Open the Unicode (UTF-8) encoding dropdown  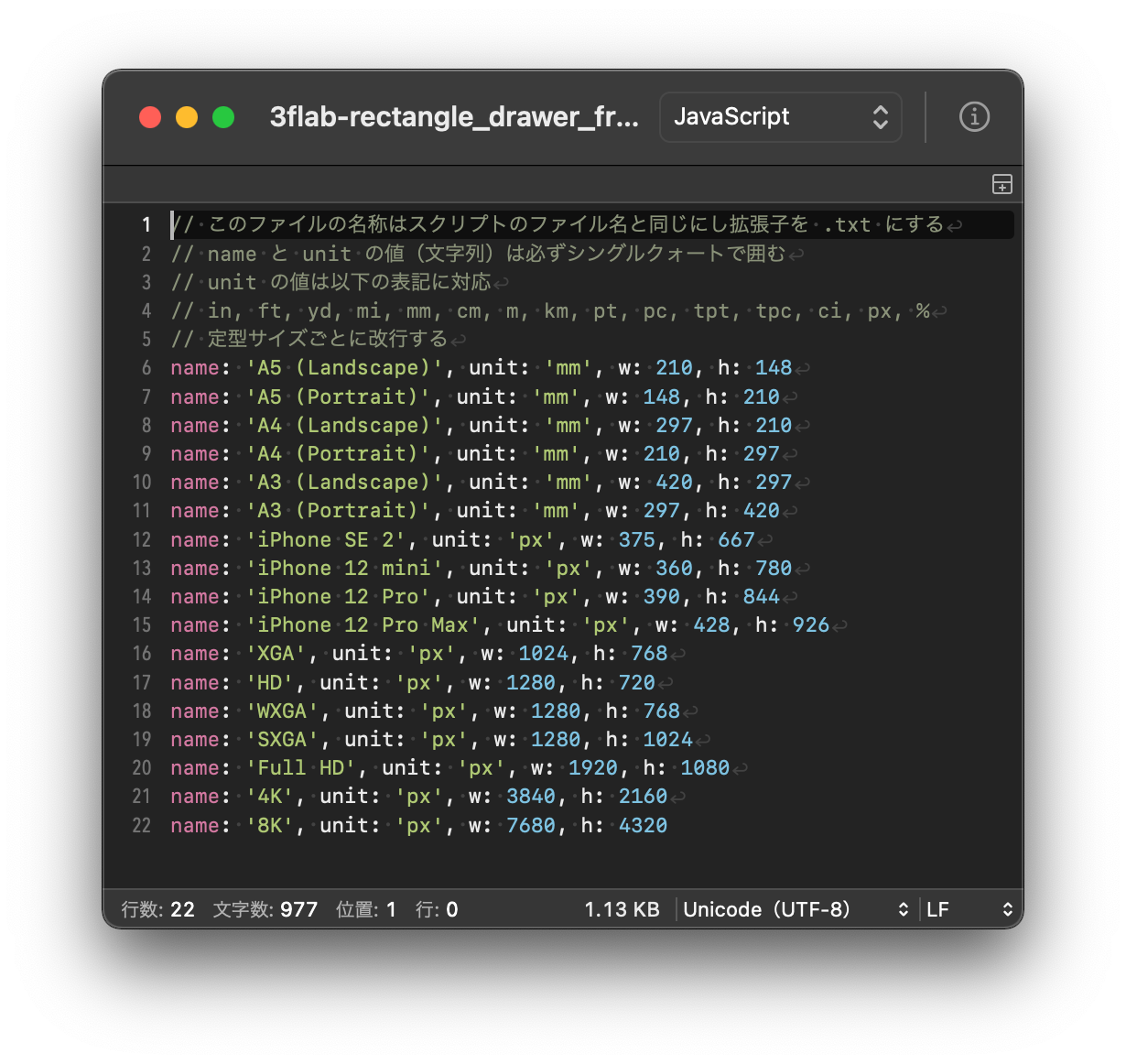point(795,909)
